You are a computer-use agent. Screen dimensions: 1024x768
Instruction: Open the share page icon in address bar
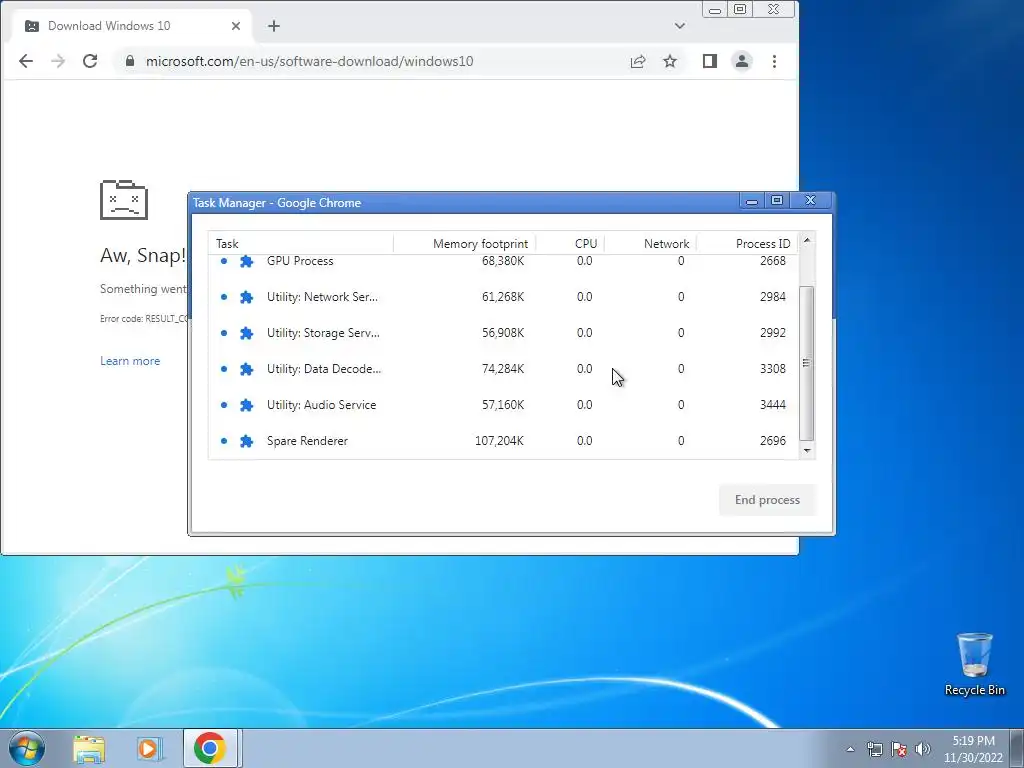click(x=638, y=61)
